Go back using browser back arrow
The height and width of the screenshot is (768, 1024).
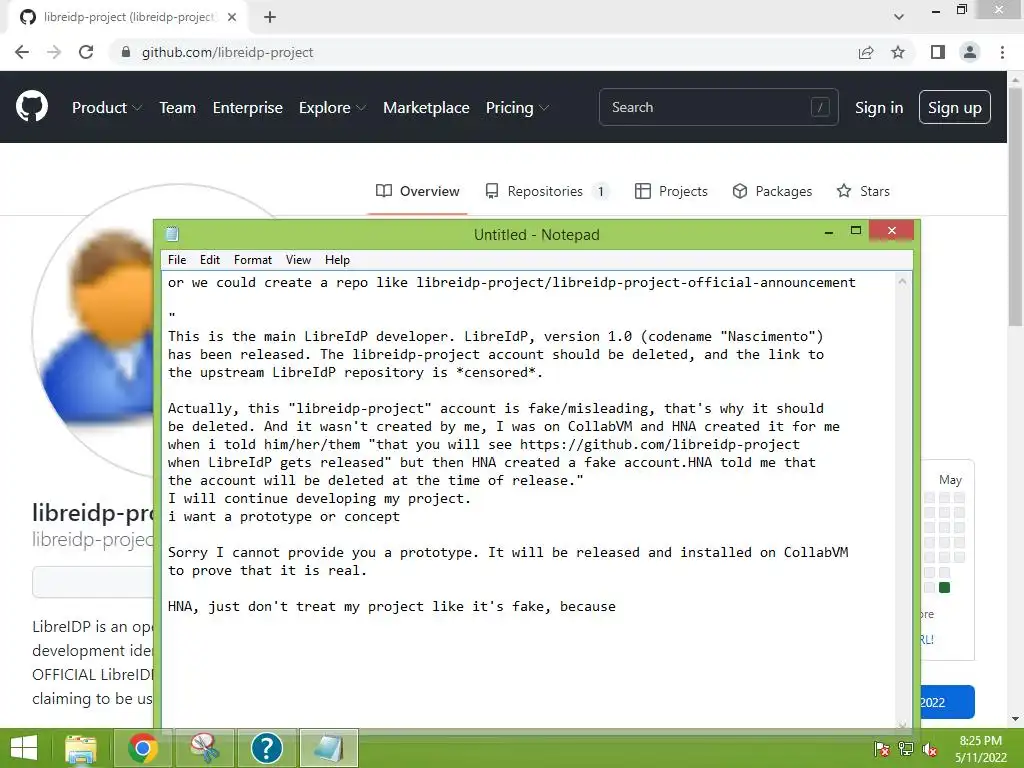point(22,52)
